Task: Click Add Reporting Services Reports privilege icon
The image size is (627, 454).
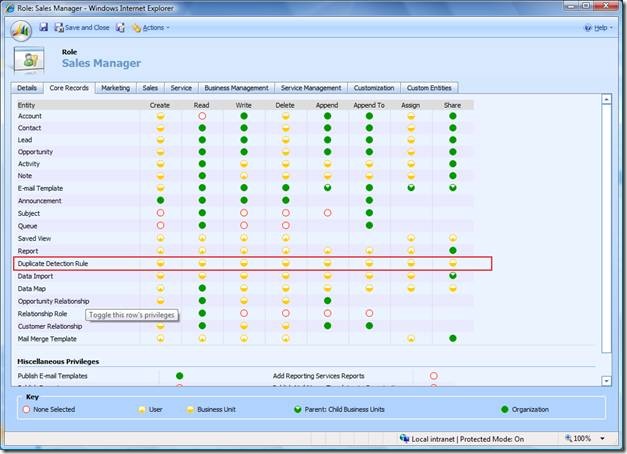Action: click(433, 376)
